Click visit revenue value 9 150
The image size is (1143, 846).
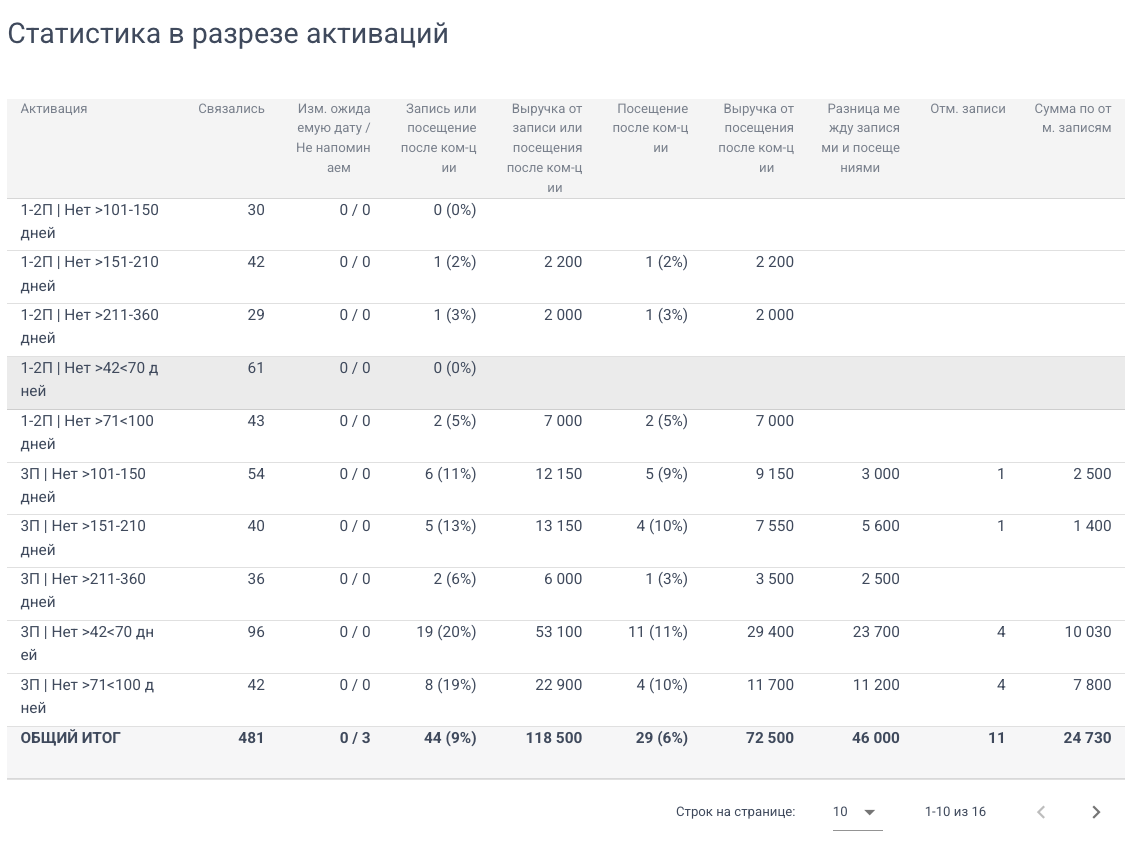(774, 474)
